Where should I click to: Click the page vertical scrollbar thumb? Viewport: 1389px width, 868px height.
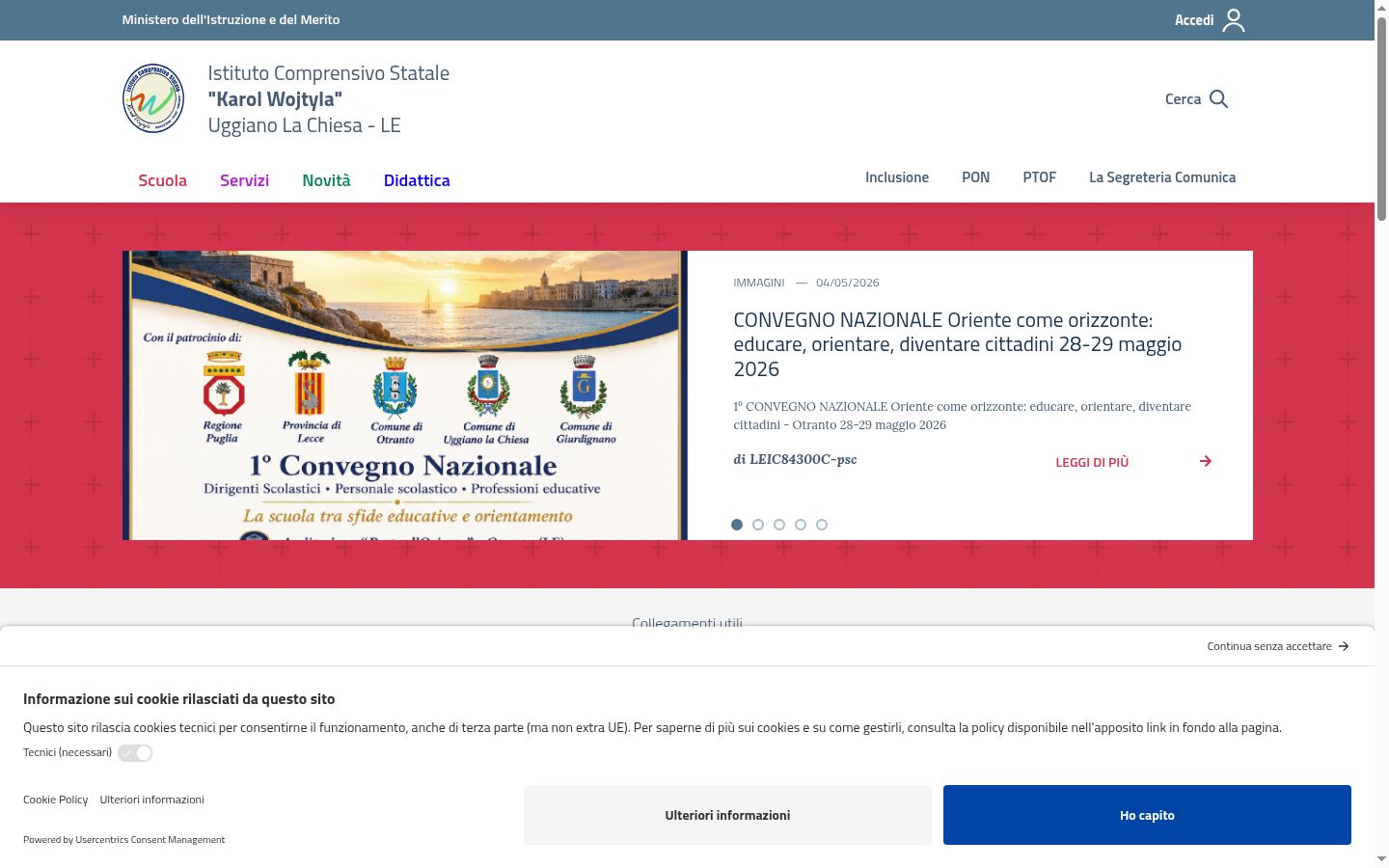tap(1381, 121)
